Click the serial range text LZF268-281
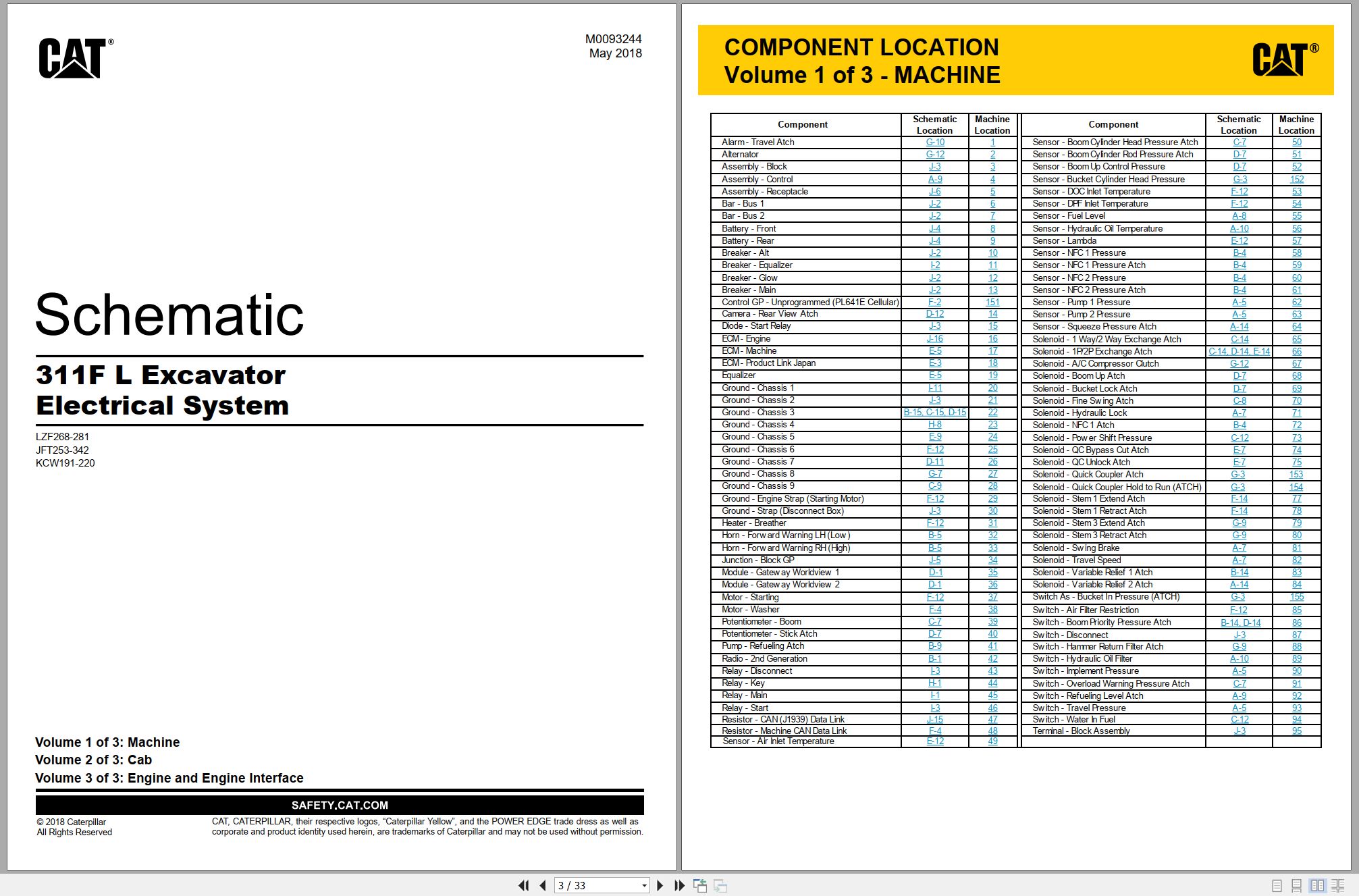The width and height of the screenshot is (1359, 896). [62, 437]
